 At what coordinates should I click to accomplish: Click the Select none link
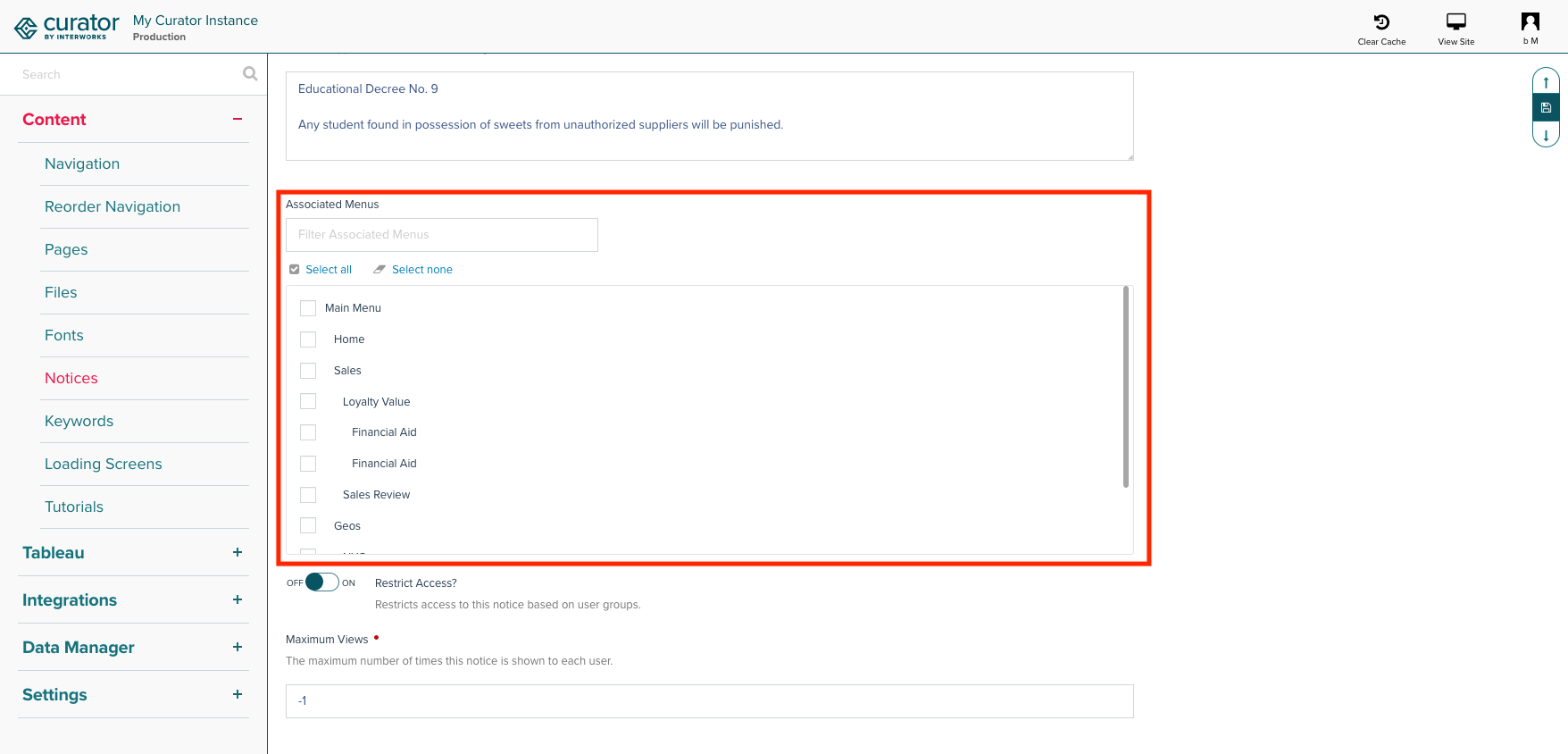(422, 270)
